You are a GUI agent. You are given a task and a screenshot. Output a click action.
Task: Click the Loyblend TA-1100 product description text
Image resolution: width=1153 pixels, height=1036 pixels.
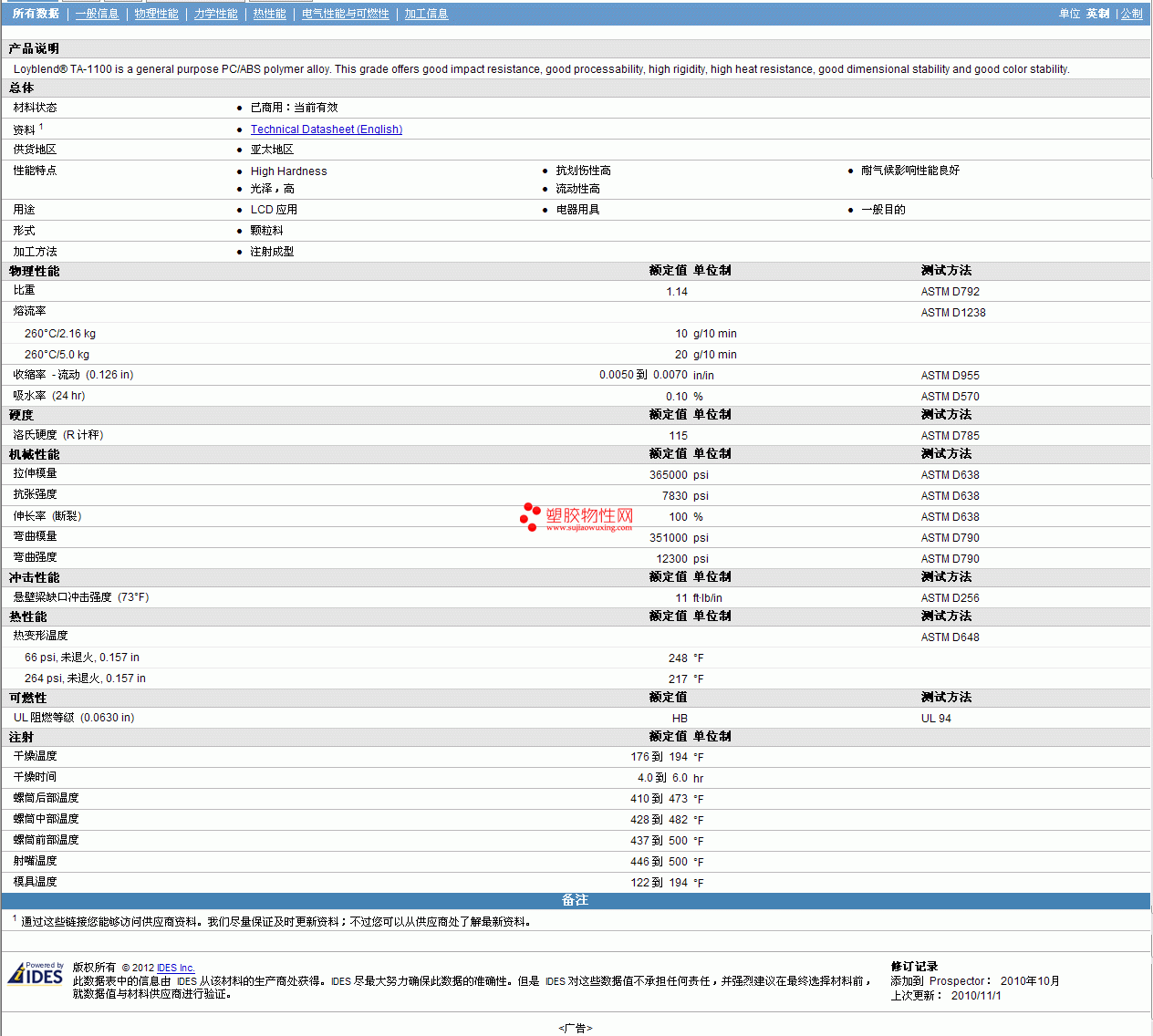[x=541, y=69]
